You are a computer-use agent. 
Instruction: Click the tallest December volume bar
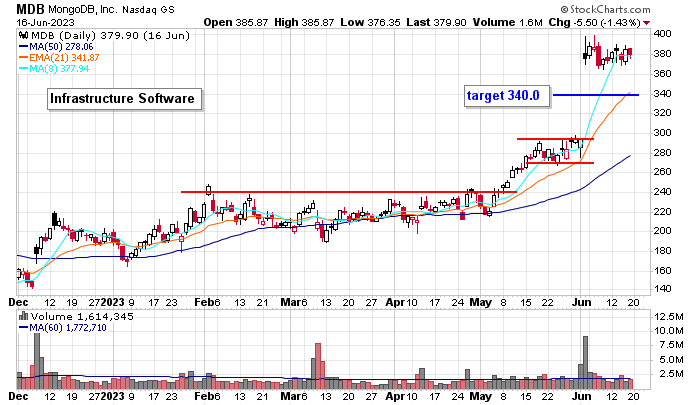(37, 361)
